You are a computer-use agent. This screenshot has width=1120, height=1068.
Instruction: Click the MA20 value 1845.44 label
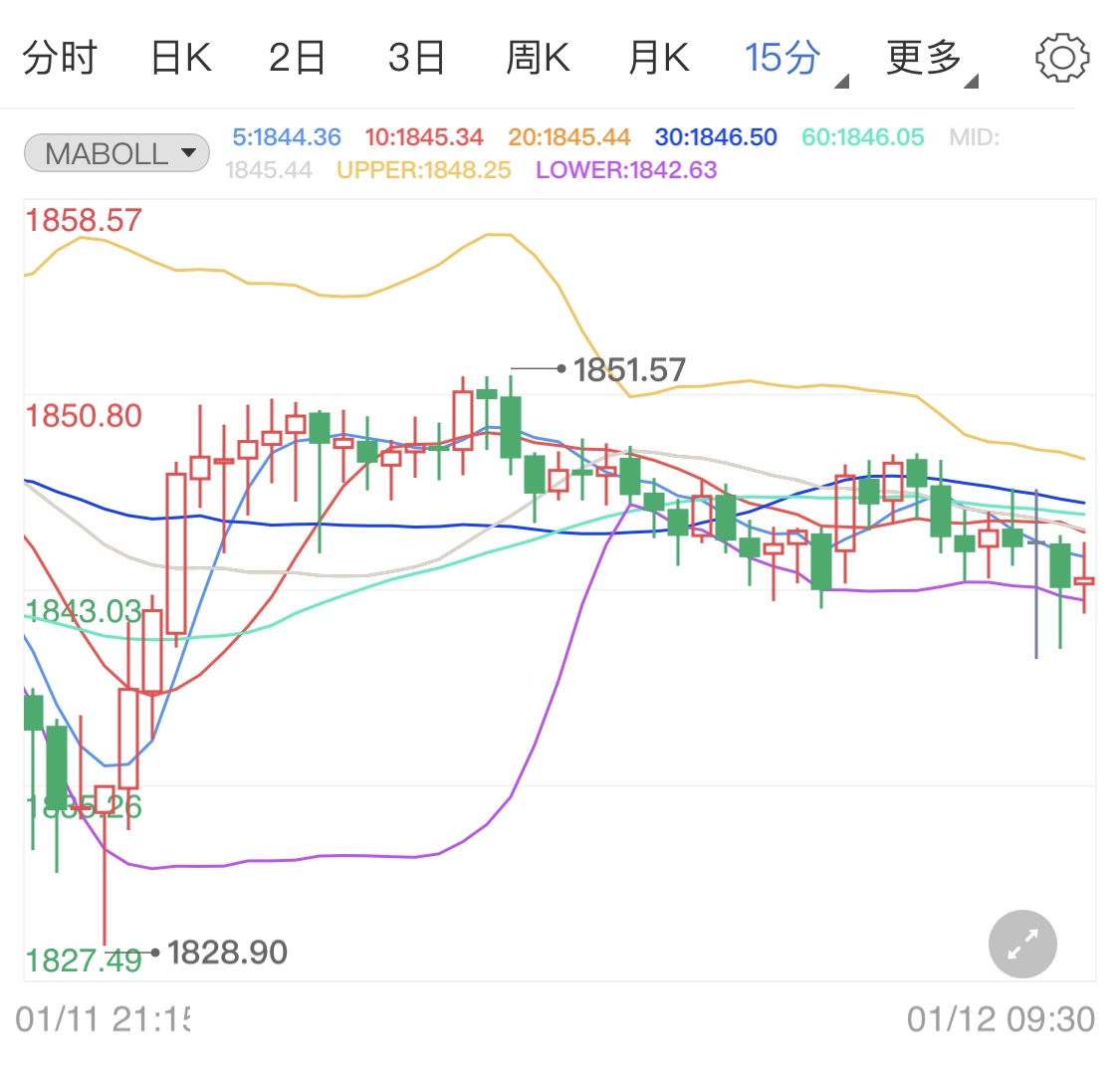[x=568, y=136]
